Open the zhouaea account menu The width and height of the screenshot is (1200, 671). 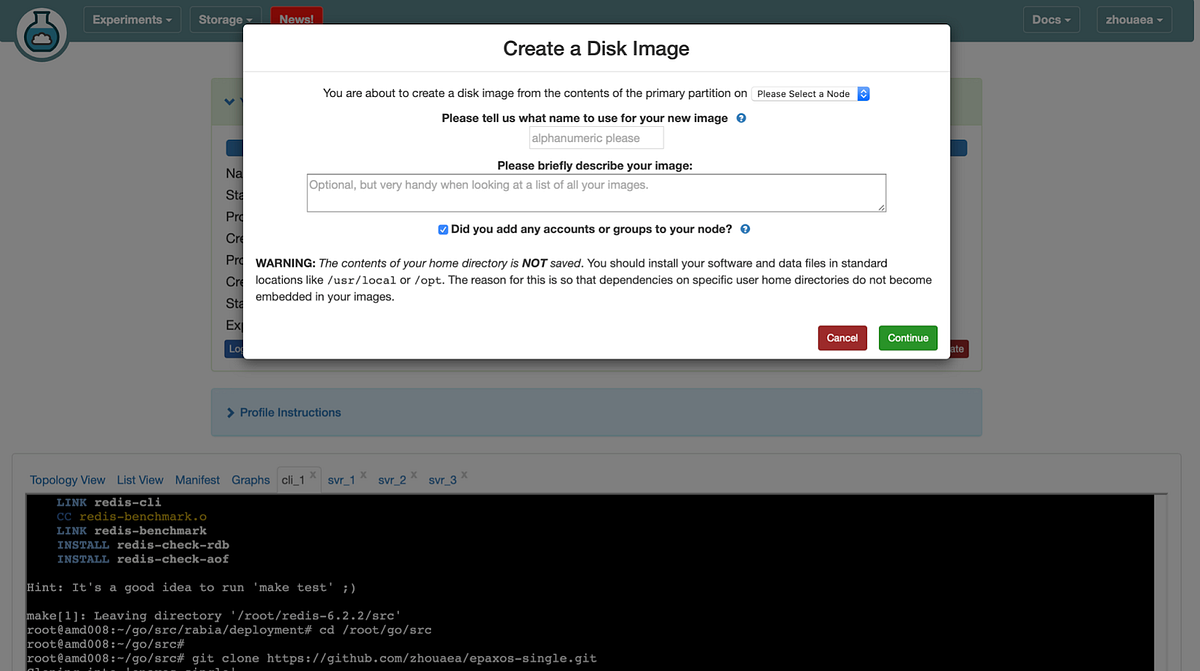1133,19
